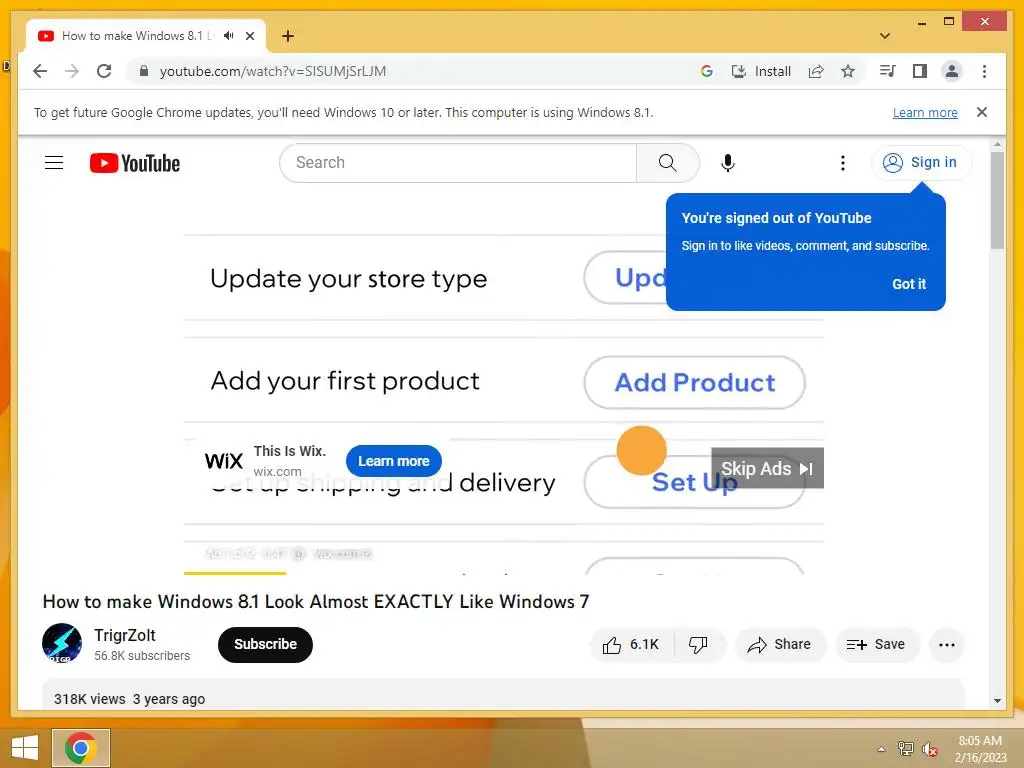
Task: Skip the Wix ad
Action: 767,468
